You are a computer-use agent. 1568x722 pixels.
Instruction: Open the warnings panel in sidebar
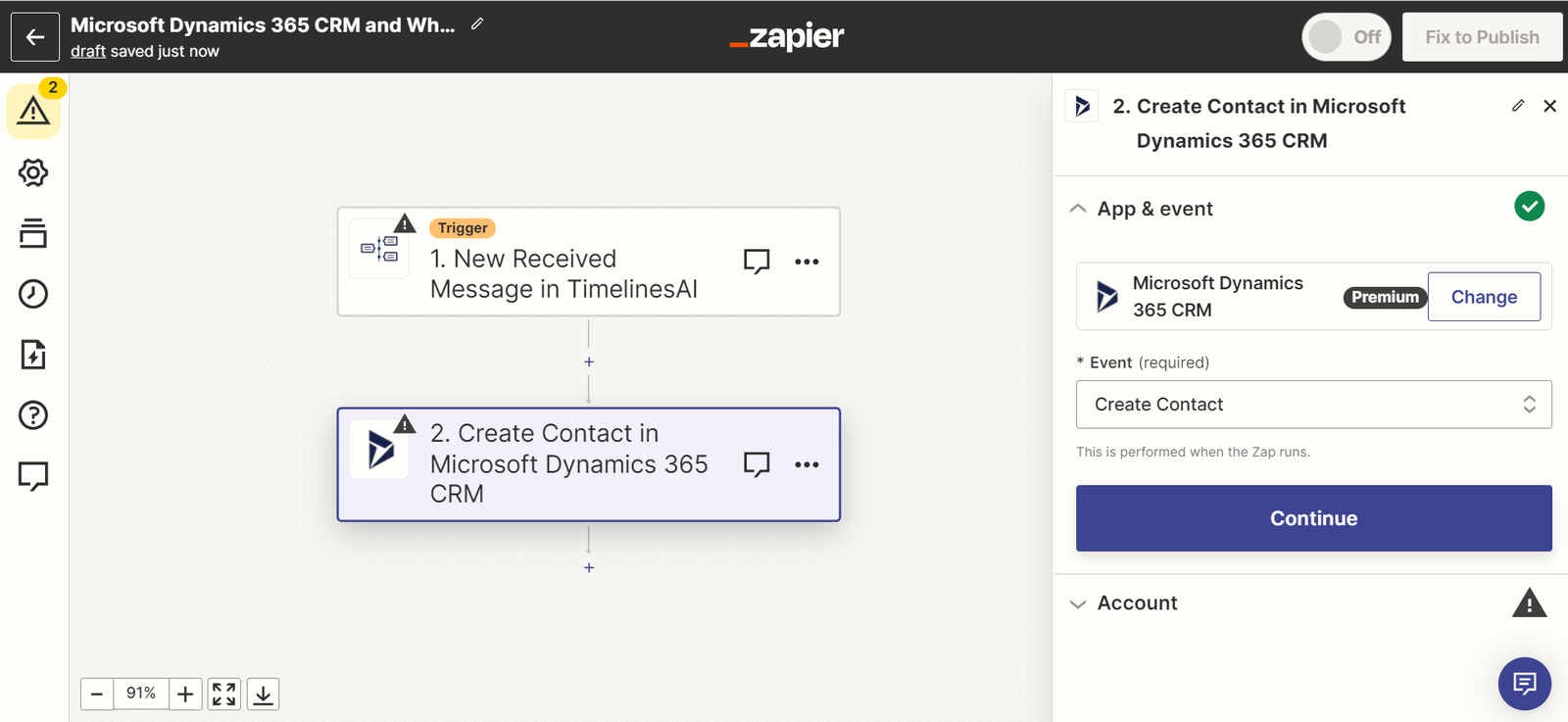coord(33,111)
